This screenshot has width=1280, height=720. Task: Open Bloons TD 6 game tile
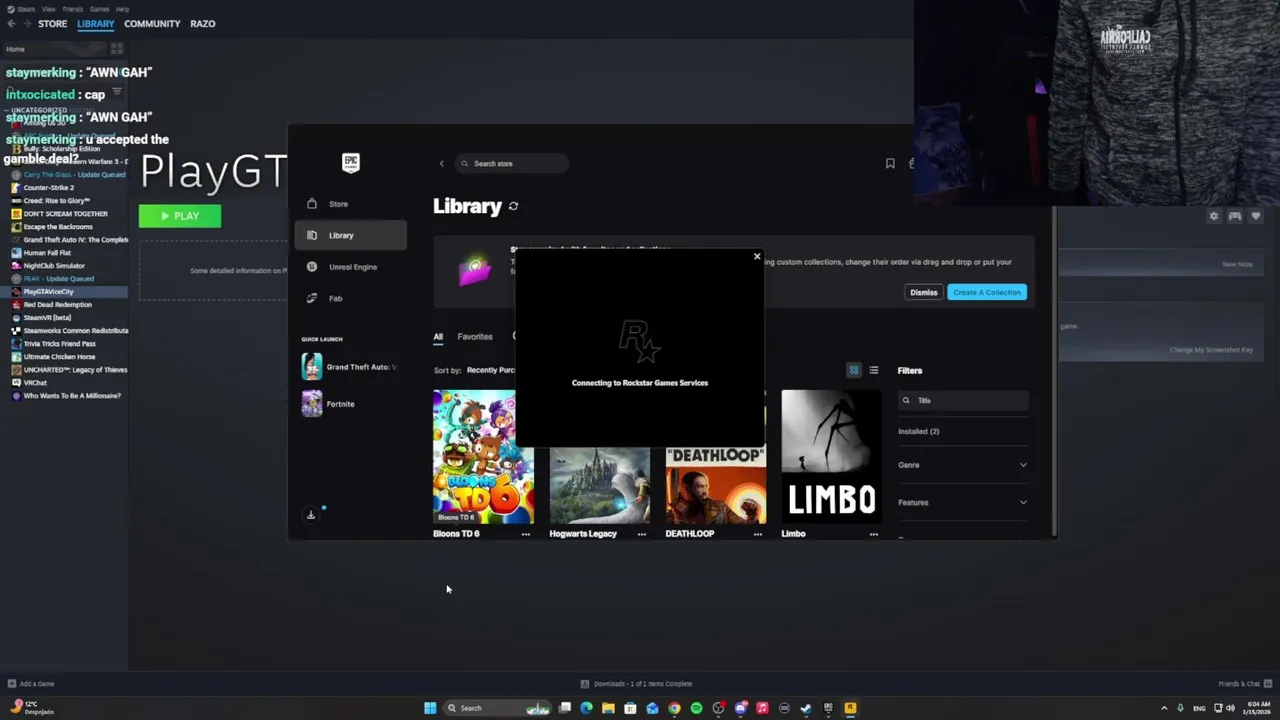click(483, 457)
